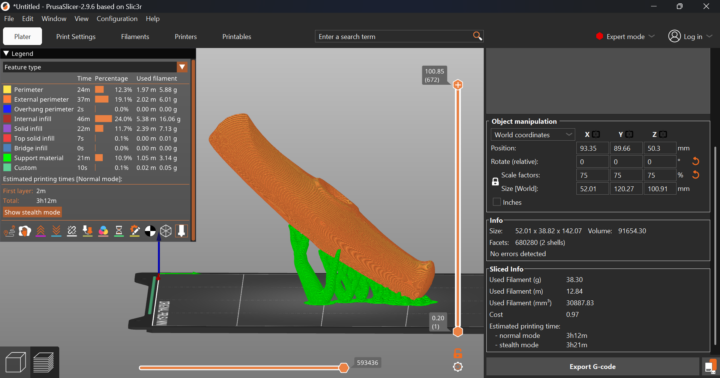Click the Export G-code button
The width and height of the screenshot is (720, 378).
coord(592,367)
